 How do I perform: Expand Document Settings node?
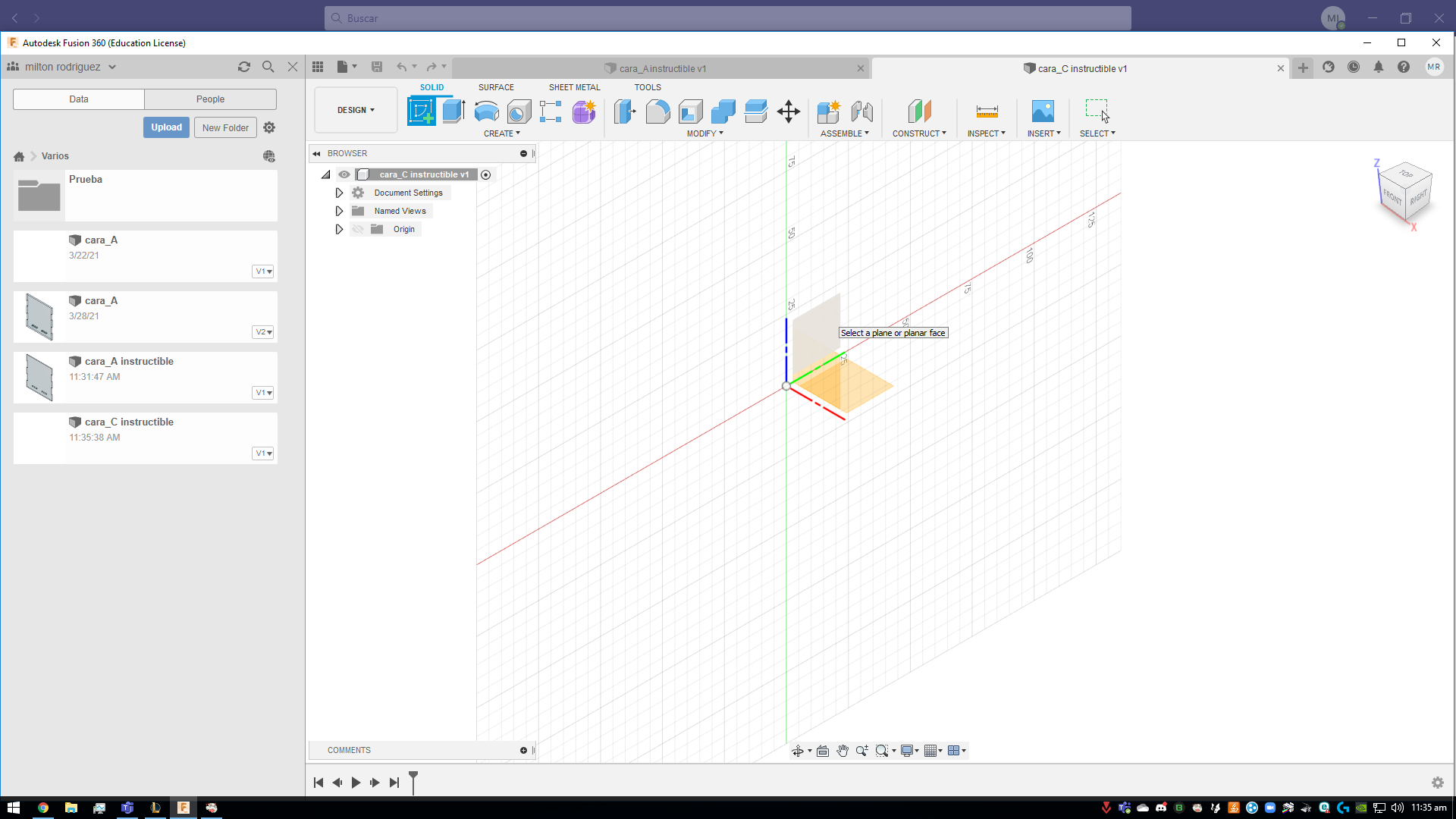tap(339, 193)
